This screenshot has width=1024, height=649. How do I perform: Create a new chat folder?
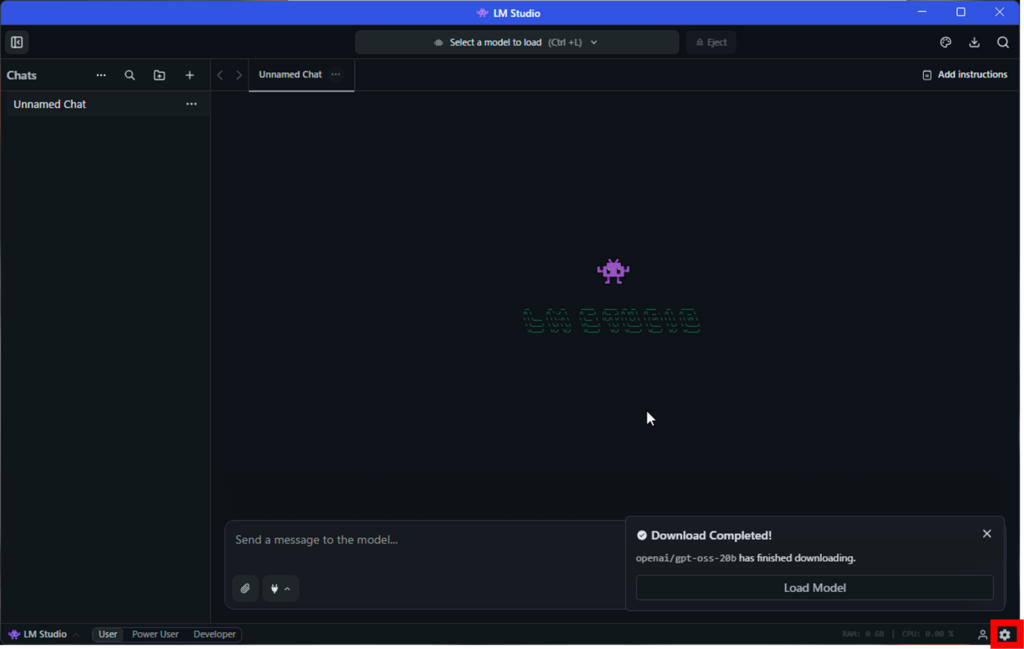pyautogui.click(x=159, y=75)
